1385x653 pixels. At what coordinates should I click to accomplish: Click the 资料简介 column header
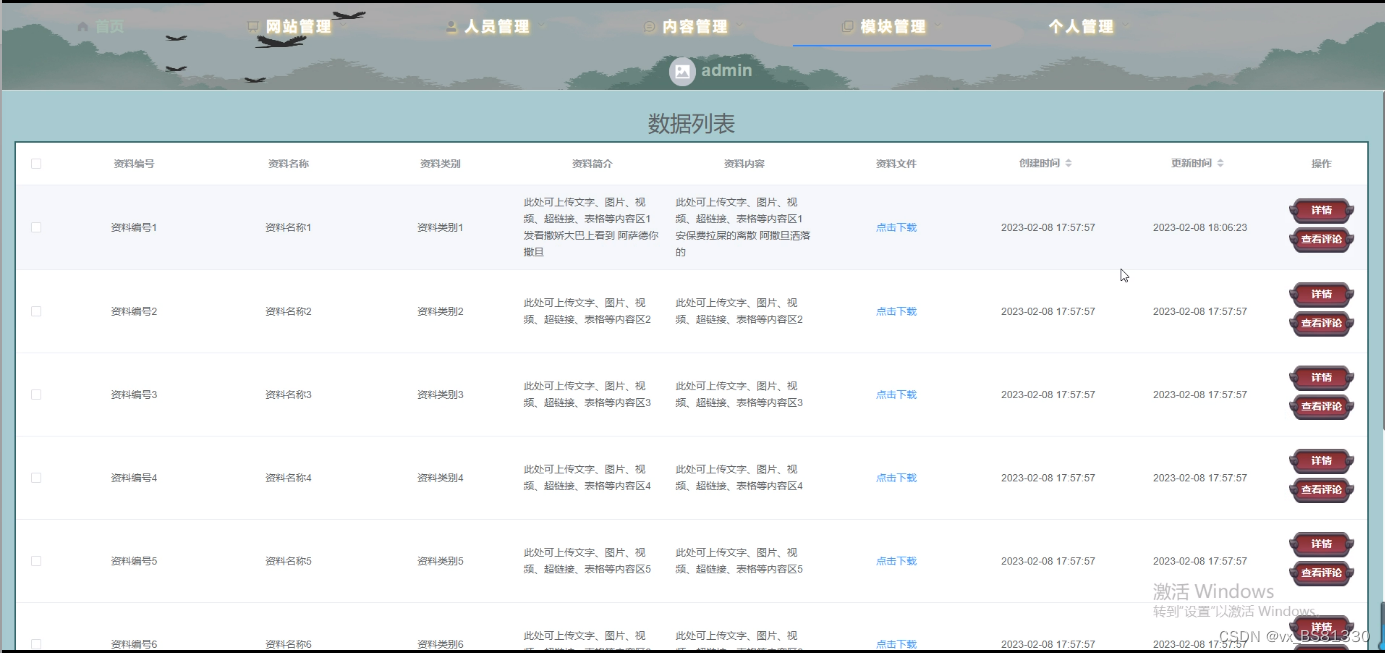(x=592, y=163)
